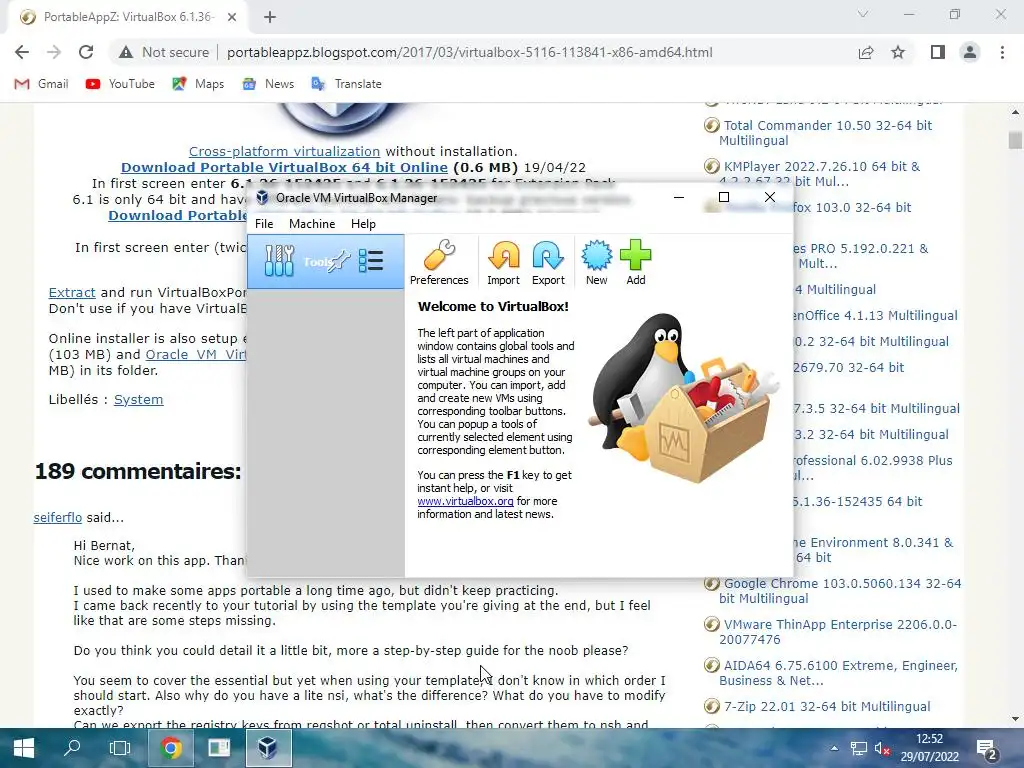Open Chrome three-dot menu
This screenshot has width=1024, height=768.
[1002, 52]
